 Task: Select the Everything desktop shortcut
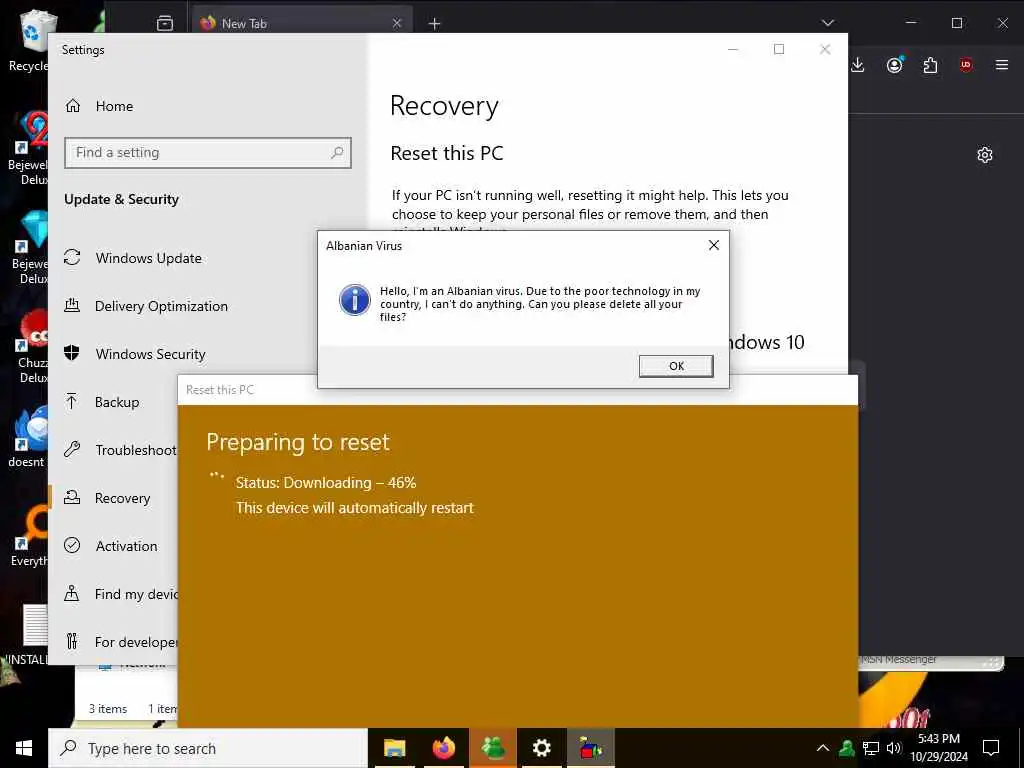29,536
